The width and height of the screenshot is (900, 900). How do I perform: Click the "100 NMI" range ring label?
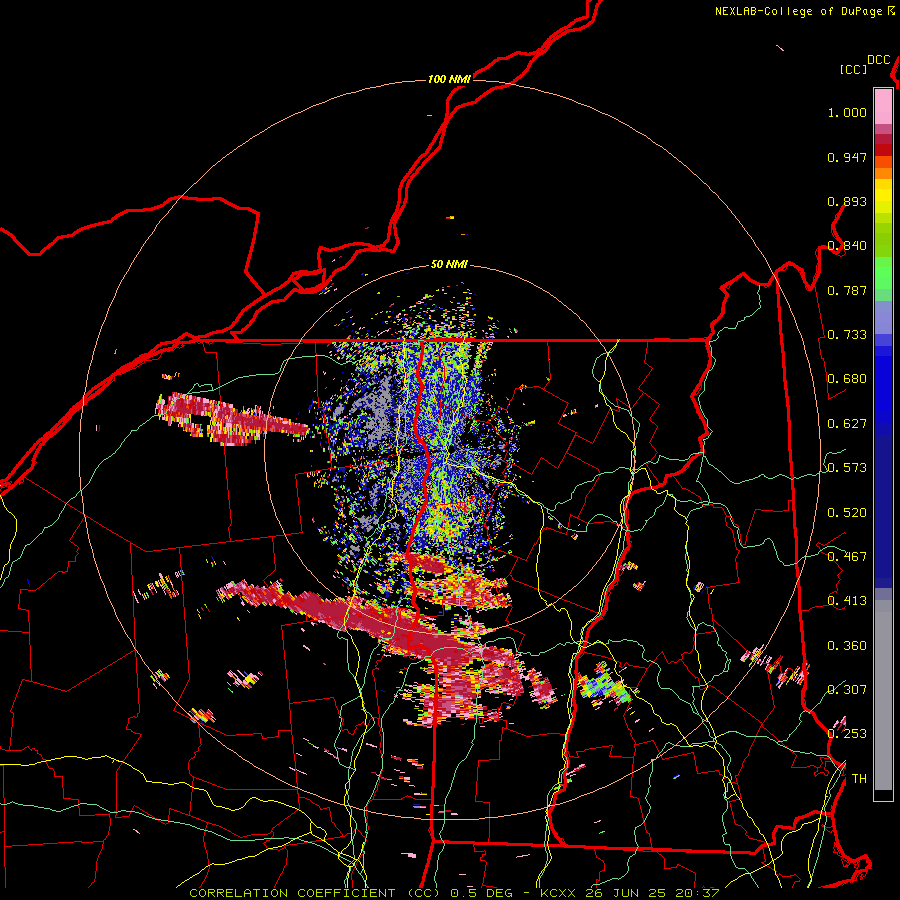(x=449, y=79)
